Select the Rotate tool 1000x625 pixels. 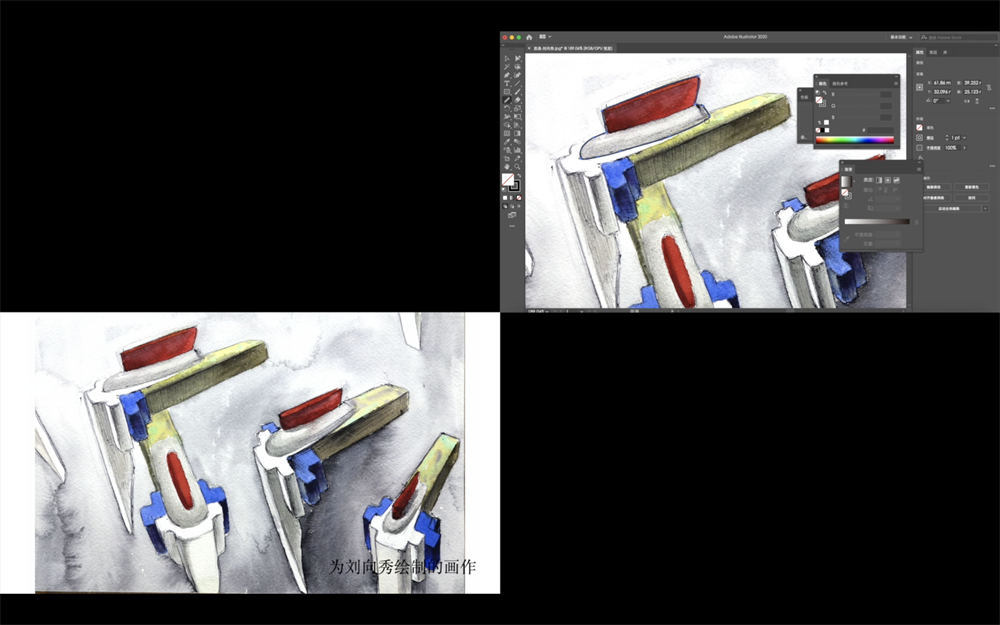tap(507, 108)
